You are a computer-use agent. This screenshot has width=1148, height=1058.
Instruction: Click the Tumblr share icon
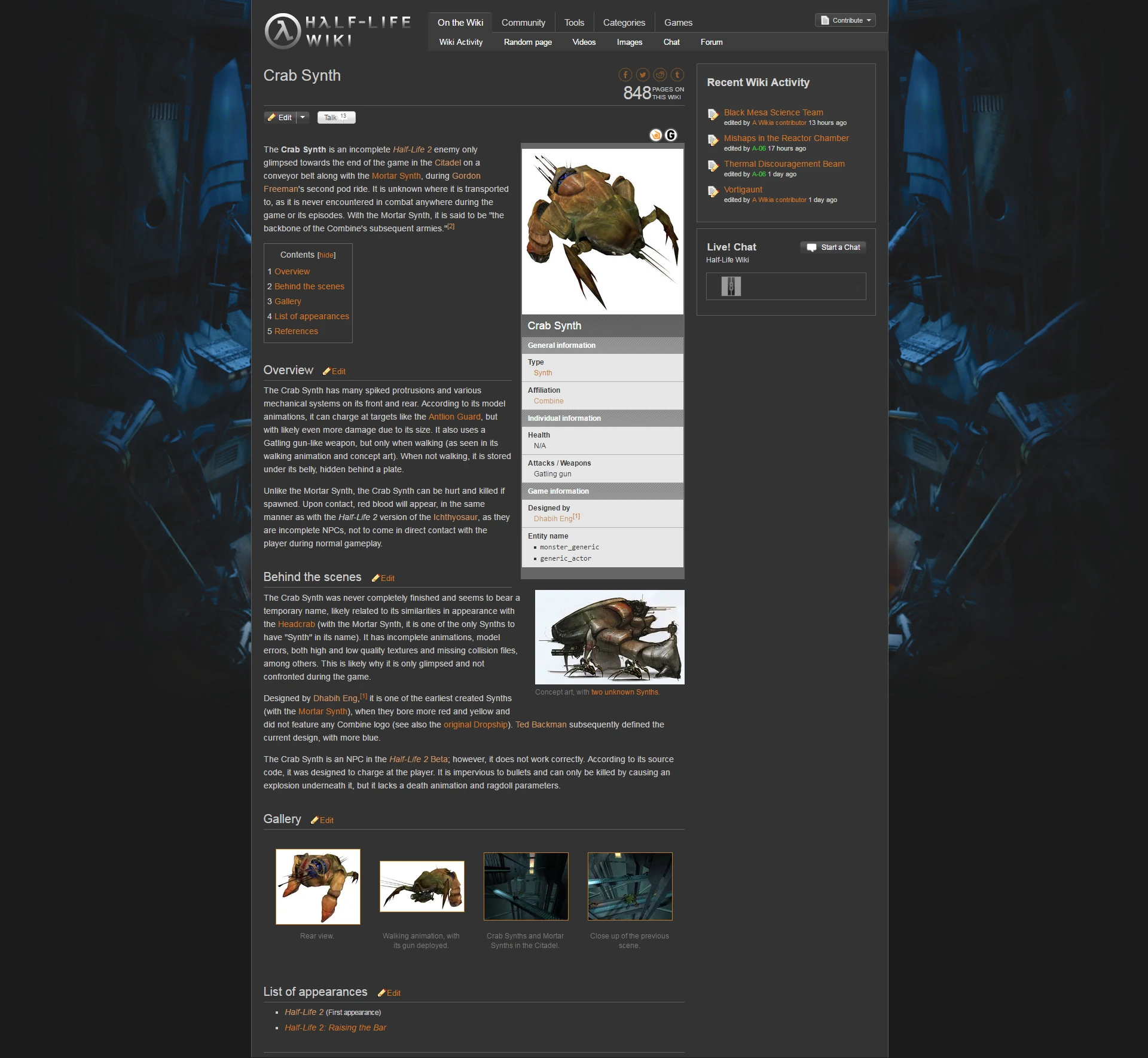coord(677,75)
